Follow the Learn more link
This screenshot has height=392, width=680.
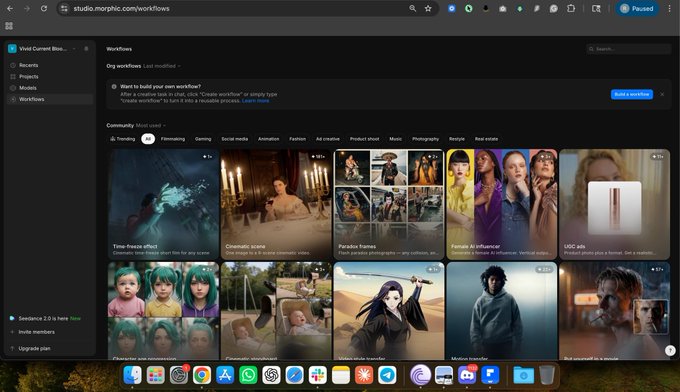[x=255, y=101]
